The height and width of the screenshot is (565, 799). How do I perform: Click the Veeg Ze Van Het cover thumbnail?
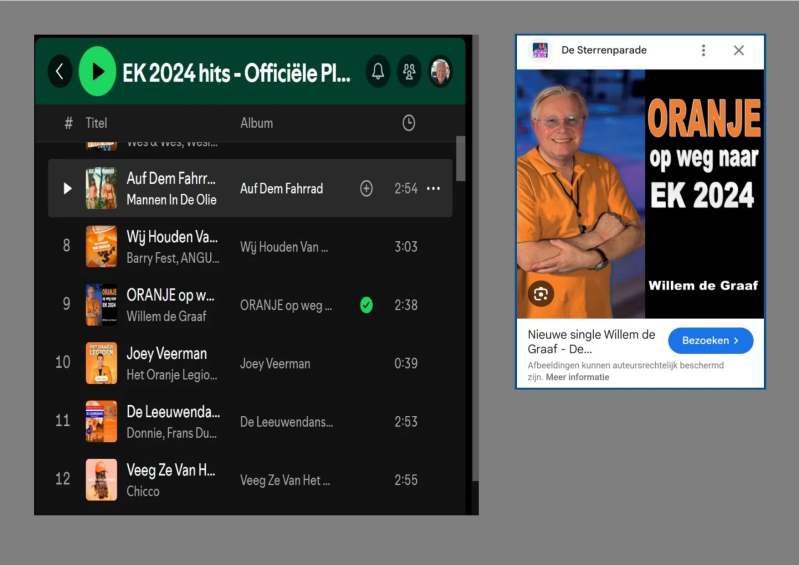(101, 479)
